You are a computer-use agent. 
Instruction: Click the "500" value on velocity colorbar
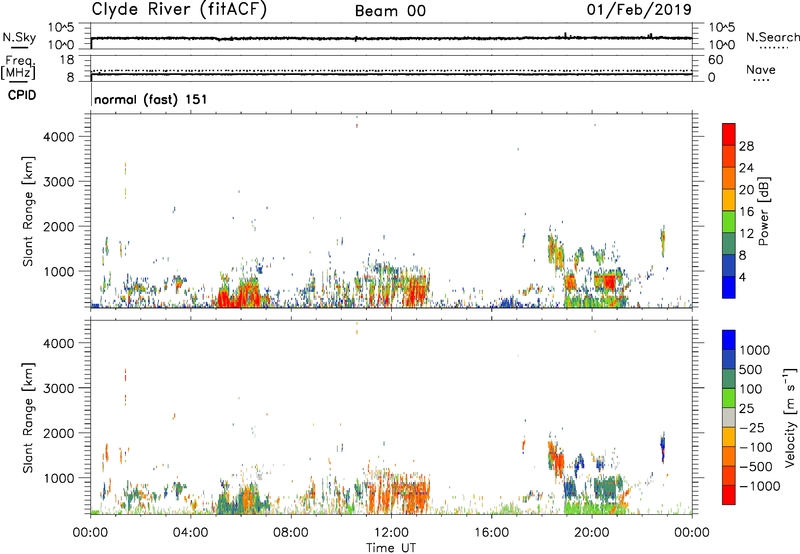753,369
